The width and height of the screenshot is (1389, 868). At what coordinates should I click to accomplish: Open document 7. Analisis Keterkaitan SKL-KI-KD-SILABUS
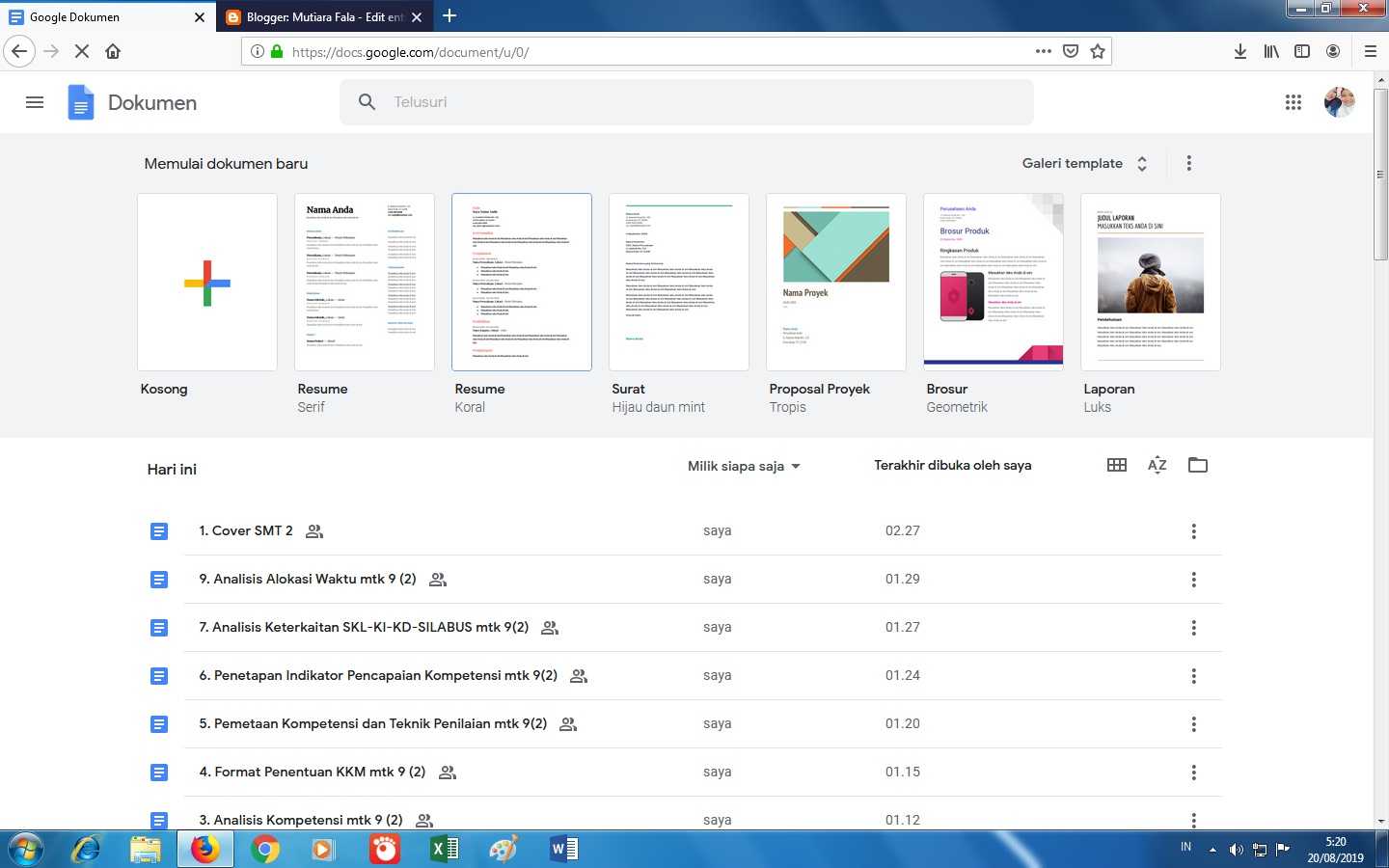364,627
